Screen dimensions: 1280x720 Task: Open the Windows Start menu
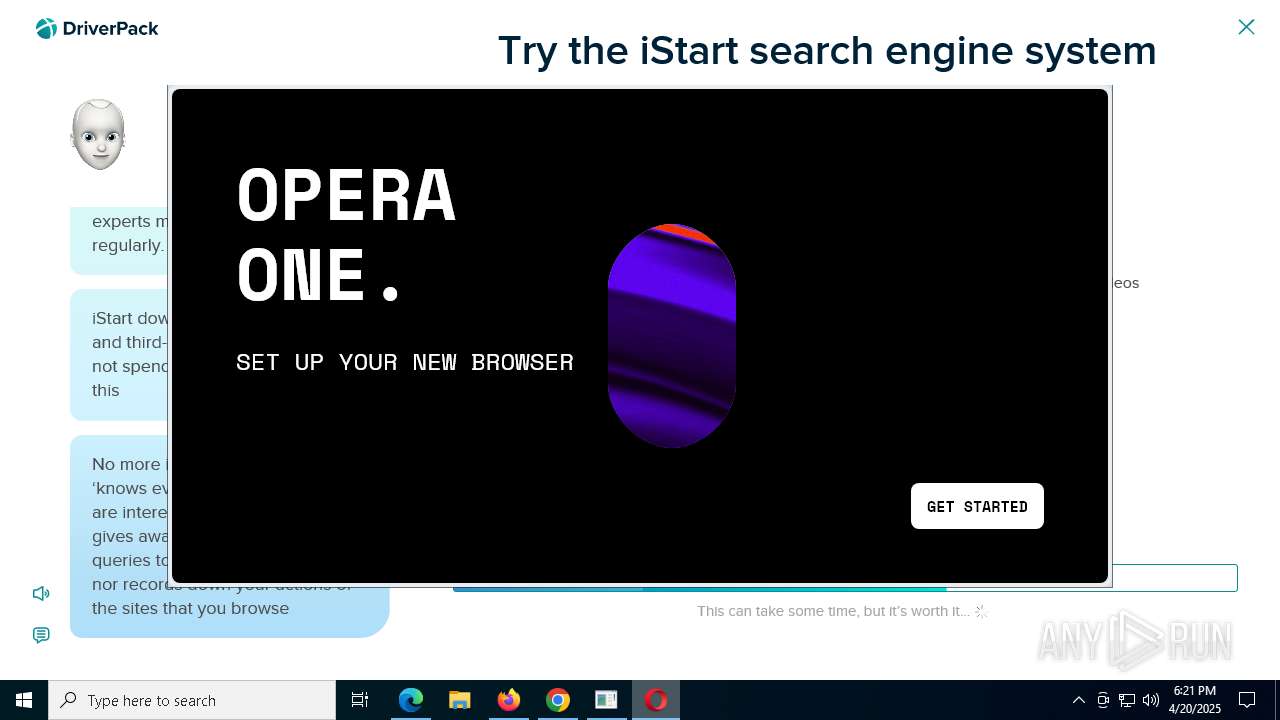pos(24,700)
